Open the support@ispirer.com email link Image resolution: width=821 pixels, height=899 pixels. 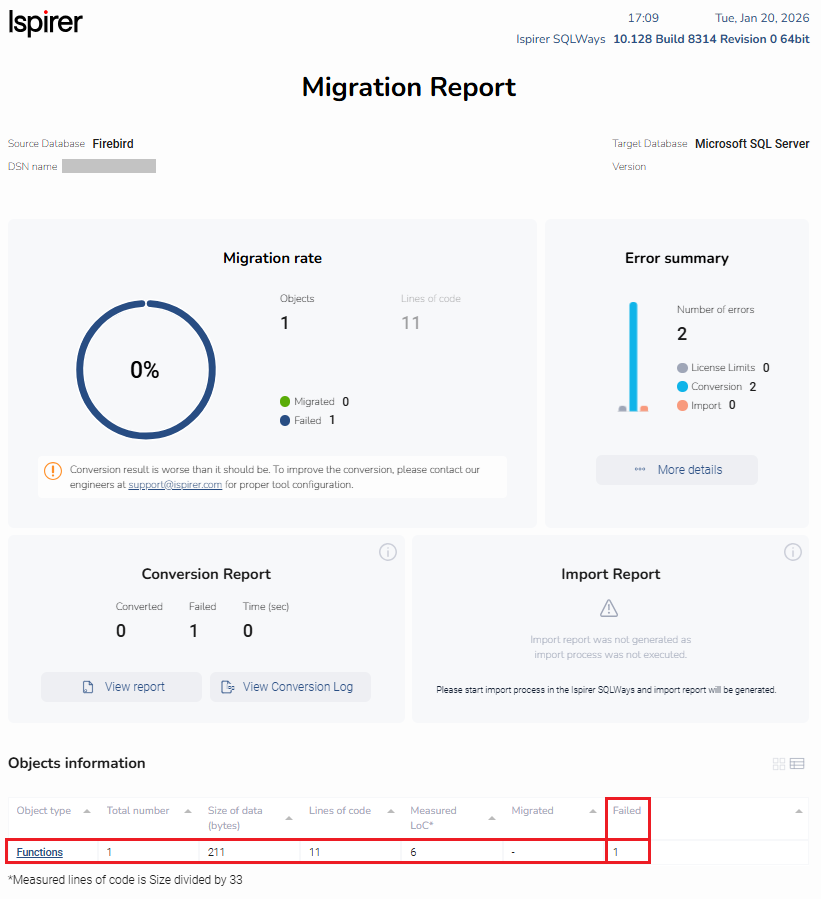pos(175,485)
